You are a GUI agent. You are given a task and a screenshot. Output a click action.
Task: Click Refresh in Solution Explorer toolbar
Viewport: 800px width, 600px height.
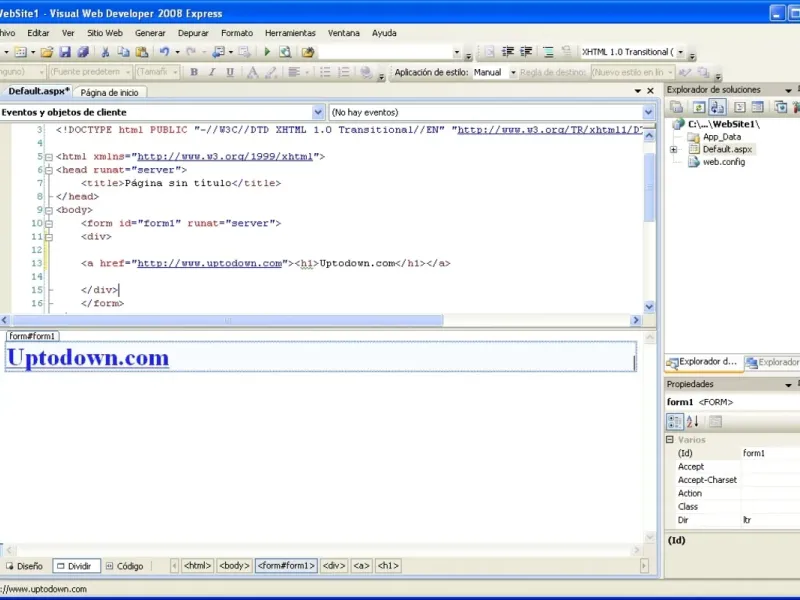tap(698, 107)
